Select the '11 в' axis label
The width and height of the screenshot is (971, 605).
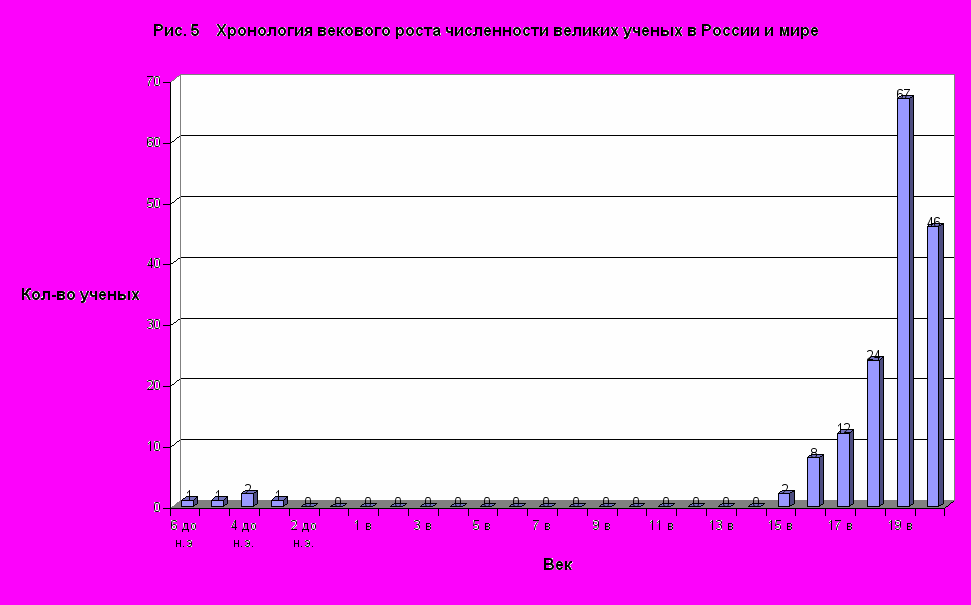pyautogui.click(x=661, y=525)
